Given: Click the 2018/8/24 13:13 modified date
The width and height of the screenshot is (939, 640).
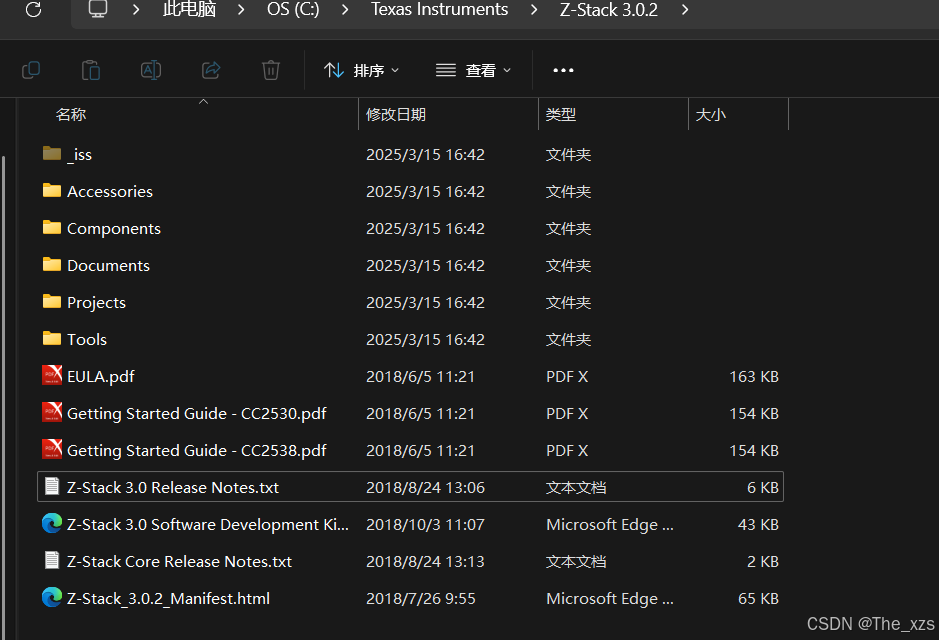Looking at the screenshot, I should [425, 562].
